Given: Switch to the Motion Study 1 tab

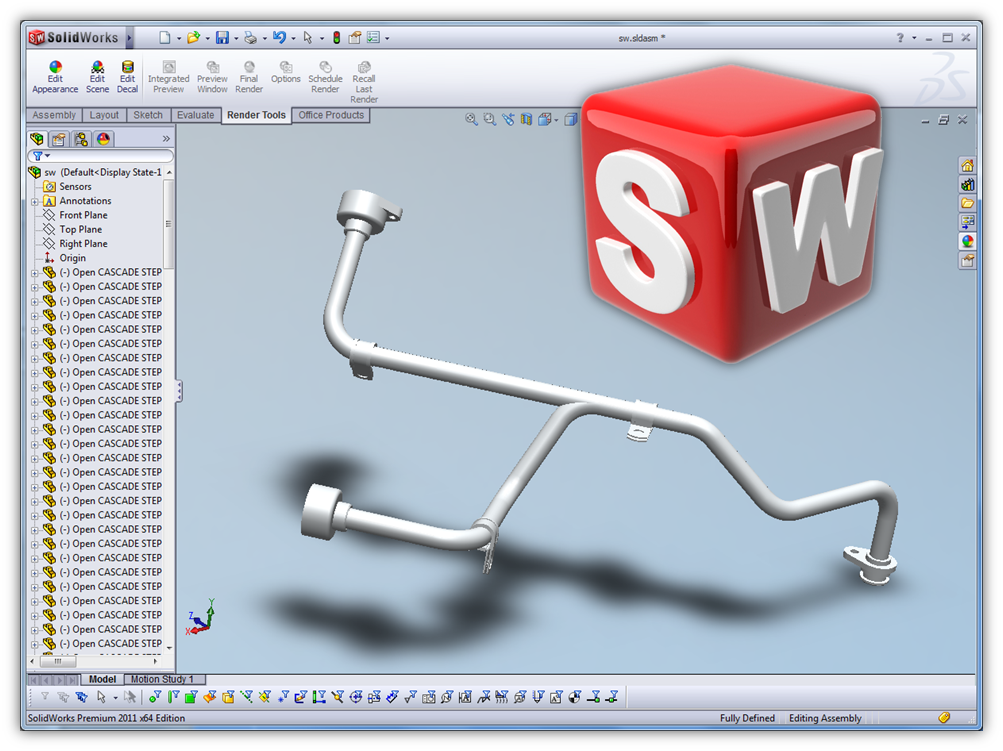Looking at the screenshot, I should [x=161, y=680].
